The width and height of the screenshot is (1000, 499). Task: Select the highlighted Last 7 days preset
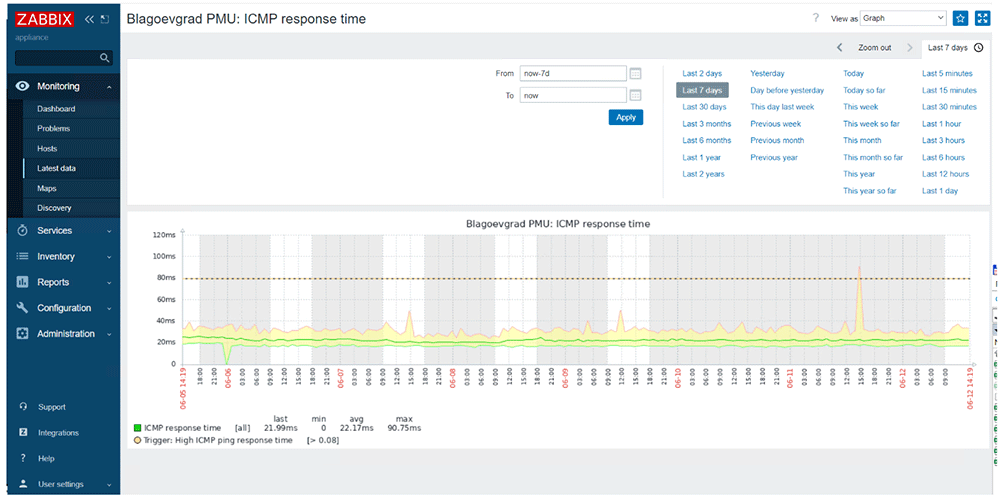pos(702,91)
